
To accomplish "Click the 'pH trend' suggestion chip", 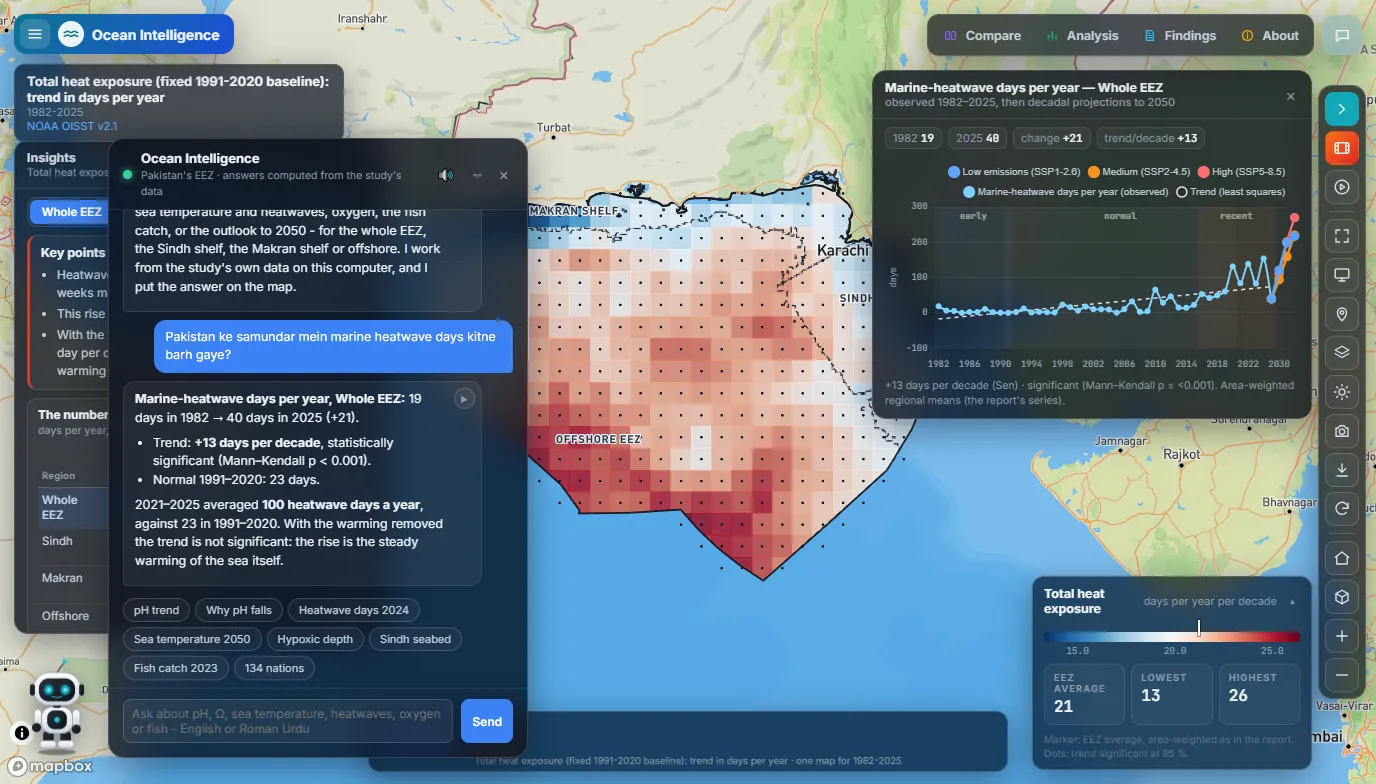I will click(157, 610).
